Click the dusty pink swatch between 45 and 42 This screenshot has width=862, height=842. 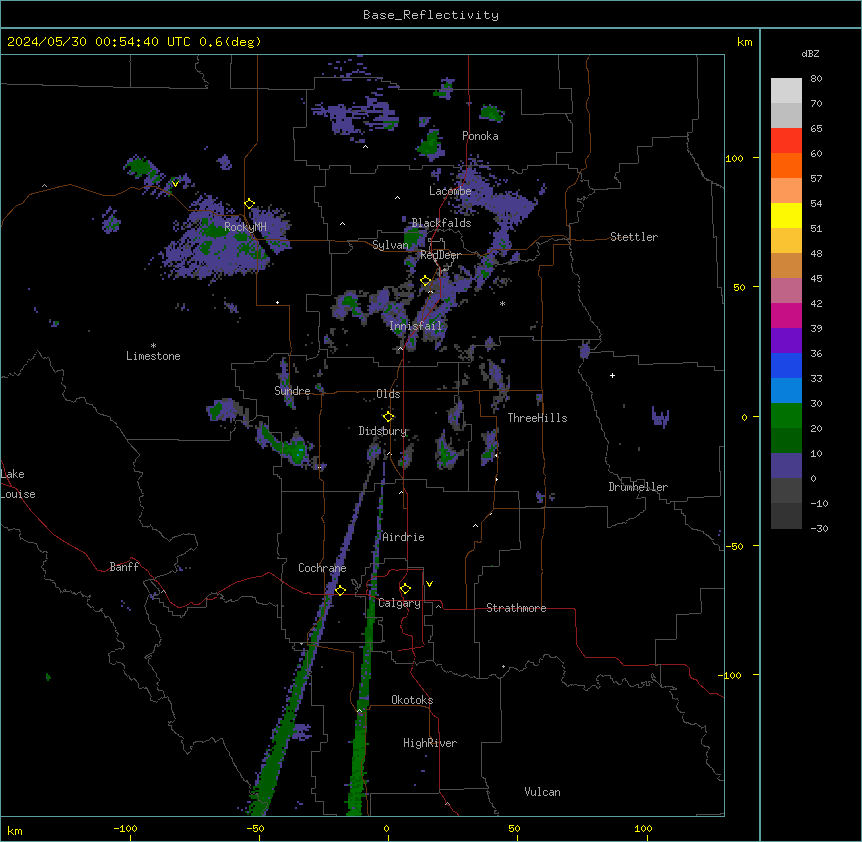(786, 291)
